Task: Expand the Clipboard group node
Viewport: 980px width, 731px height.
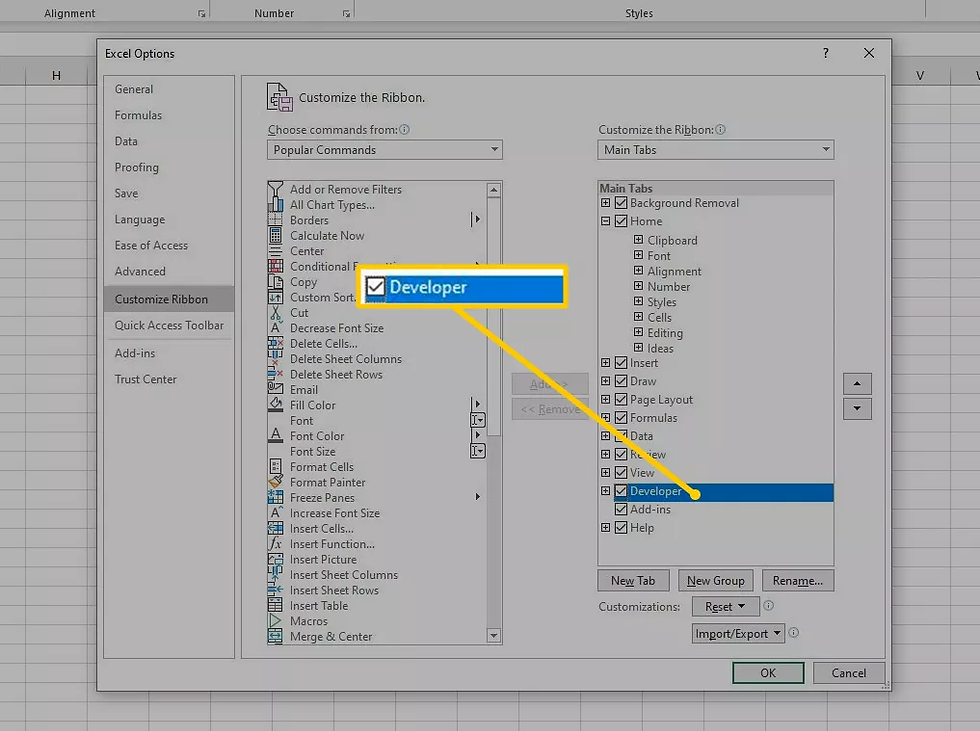Action: [638, 239]
